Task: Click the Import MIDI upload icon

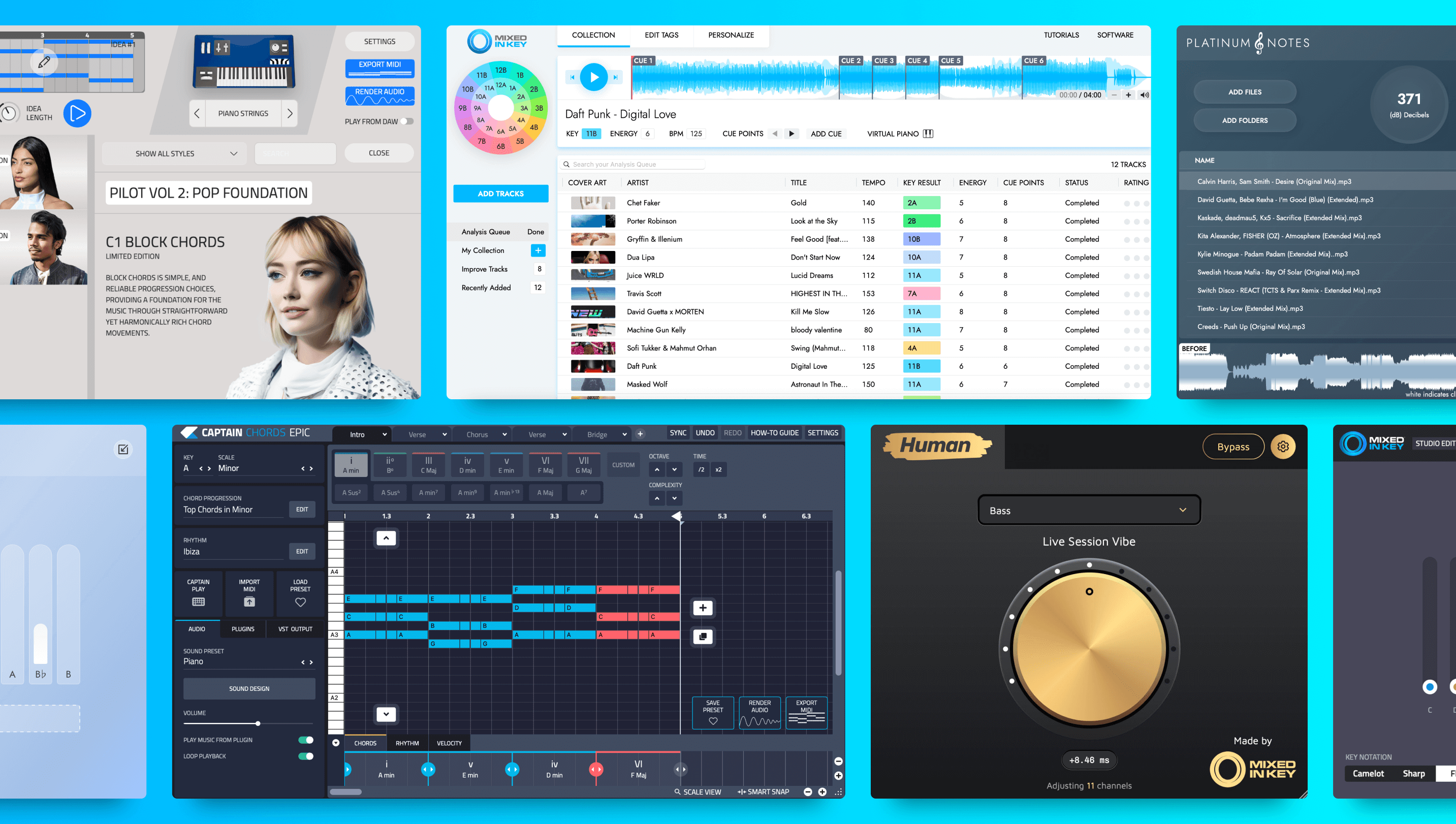Action: 249,601
